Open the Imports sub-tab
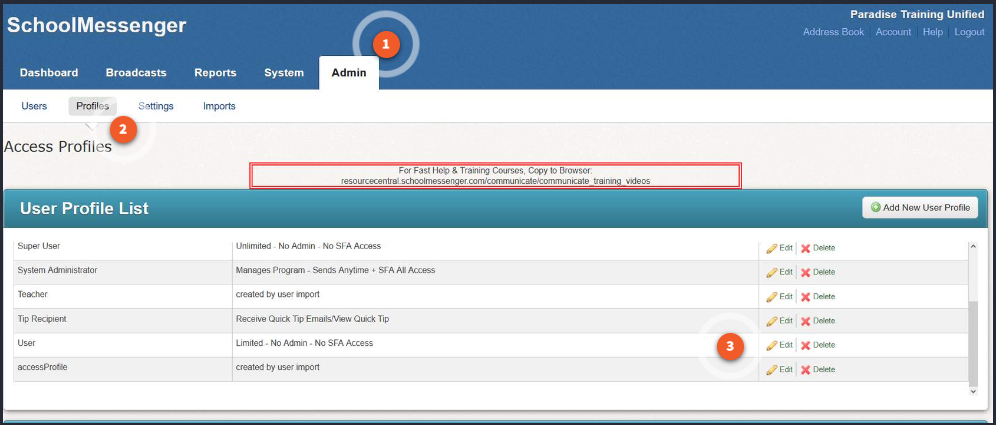 [x=219, y=106]
